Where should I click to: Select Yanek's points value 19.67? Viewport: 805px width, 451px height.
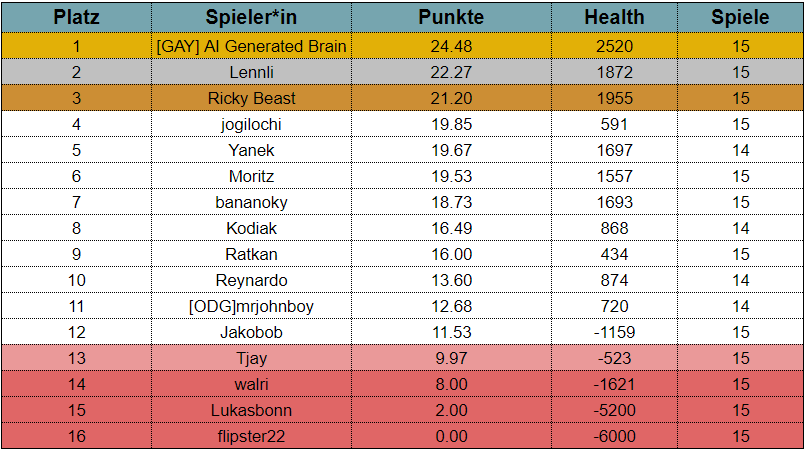coord(451,150)
